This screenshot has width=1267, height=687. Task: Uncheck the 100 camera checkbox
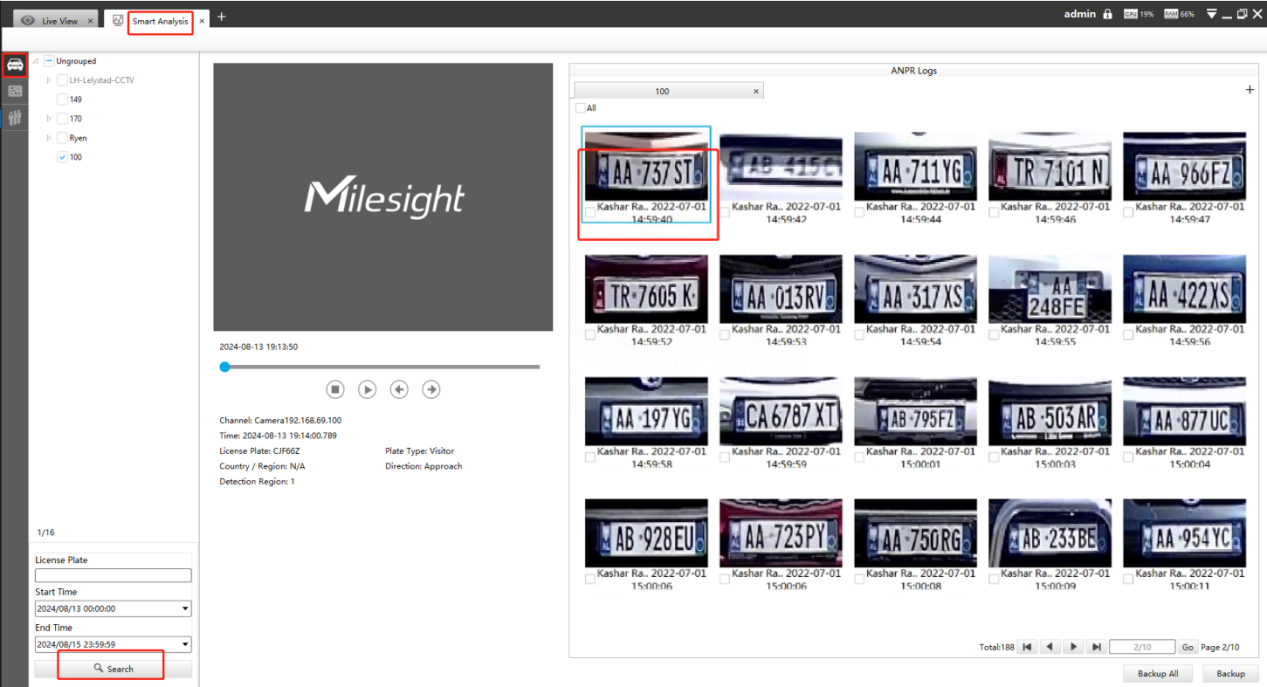point(63,157)
